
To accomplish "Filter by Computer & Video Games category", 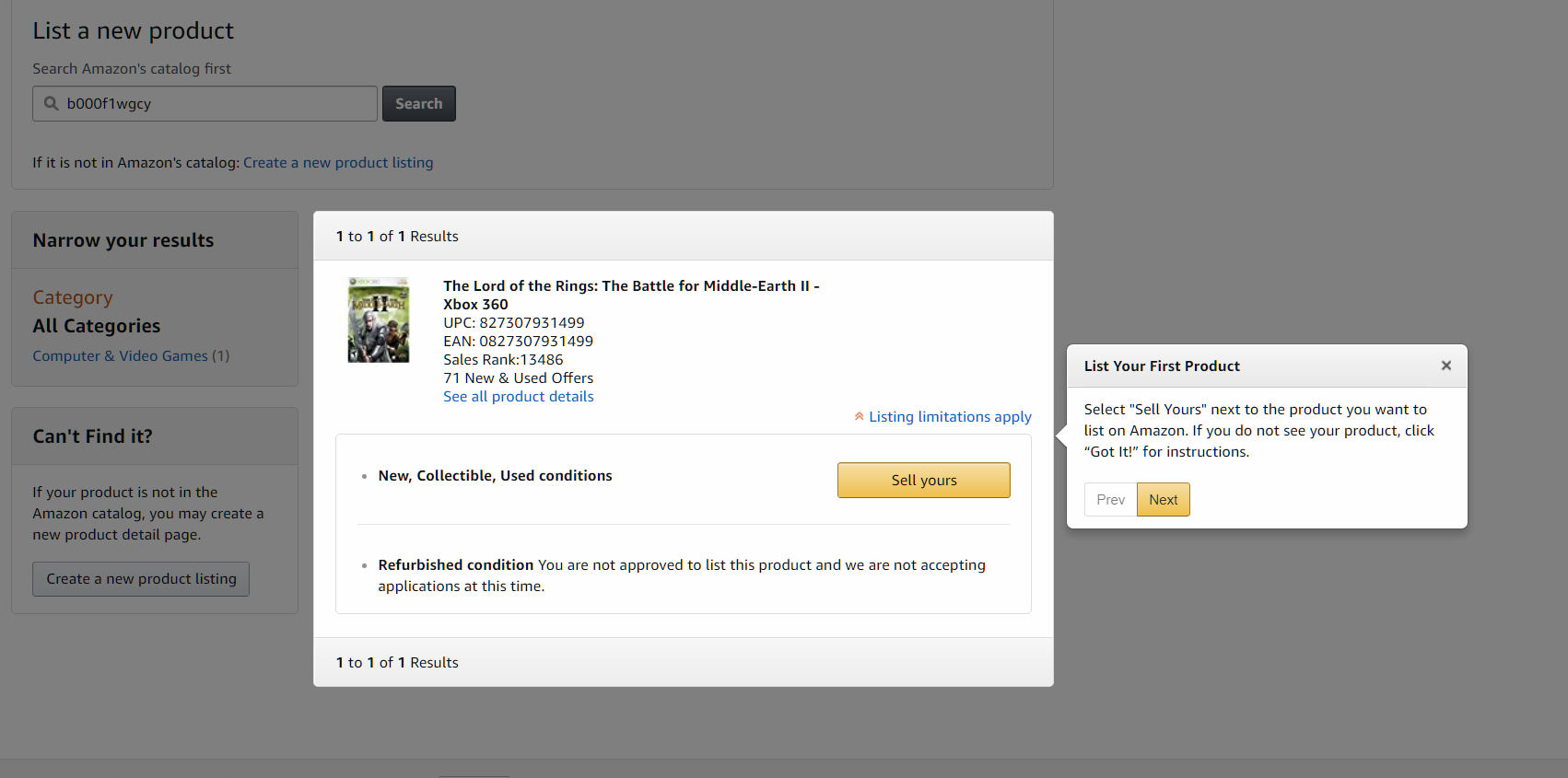I will (120, 355).
